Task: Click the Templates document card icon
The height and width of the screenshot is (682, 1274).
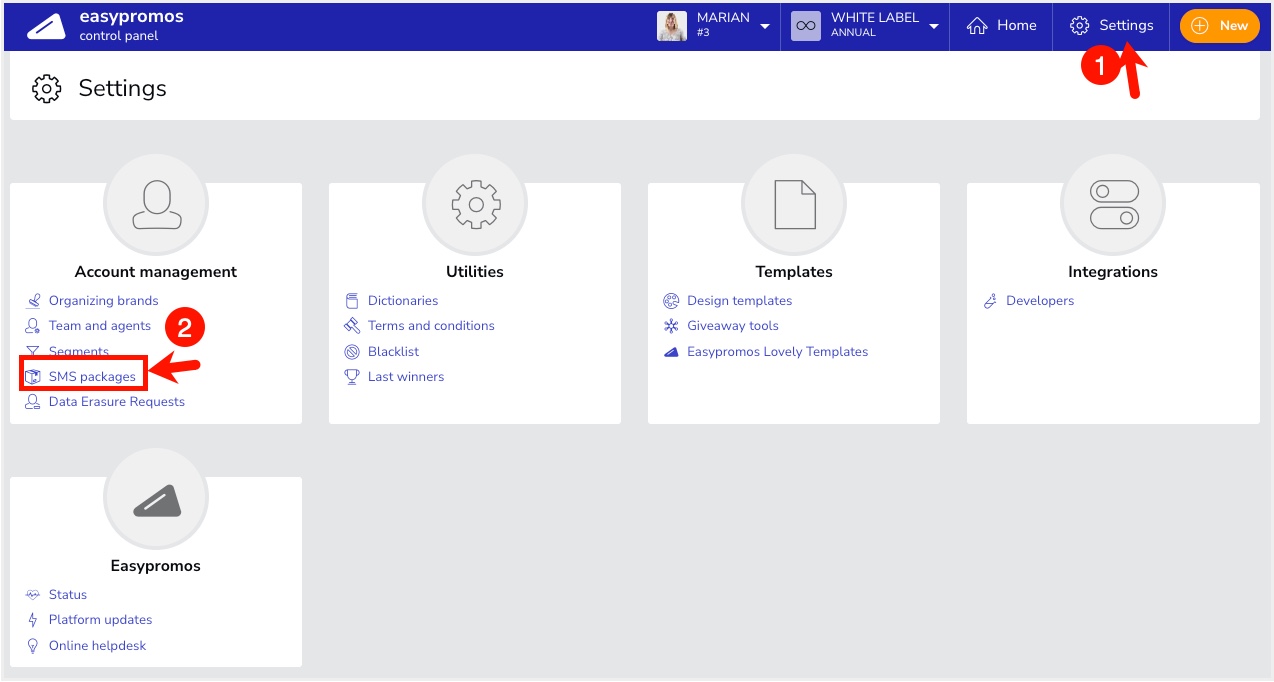Action: coord(794,204)
